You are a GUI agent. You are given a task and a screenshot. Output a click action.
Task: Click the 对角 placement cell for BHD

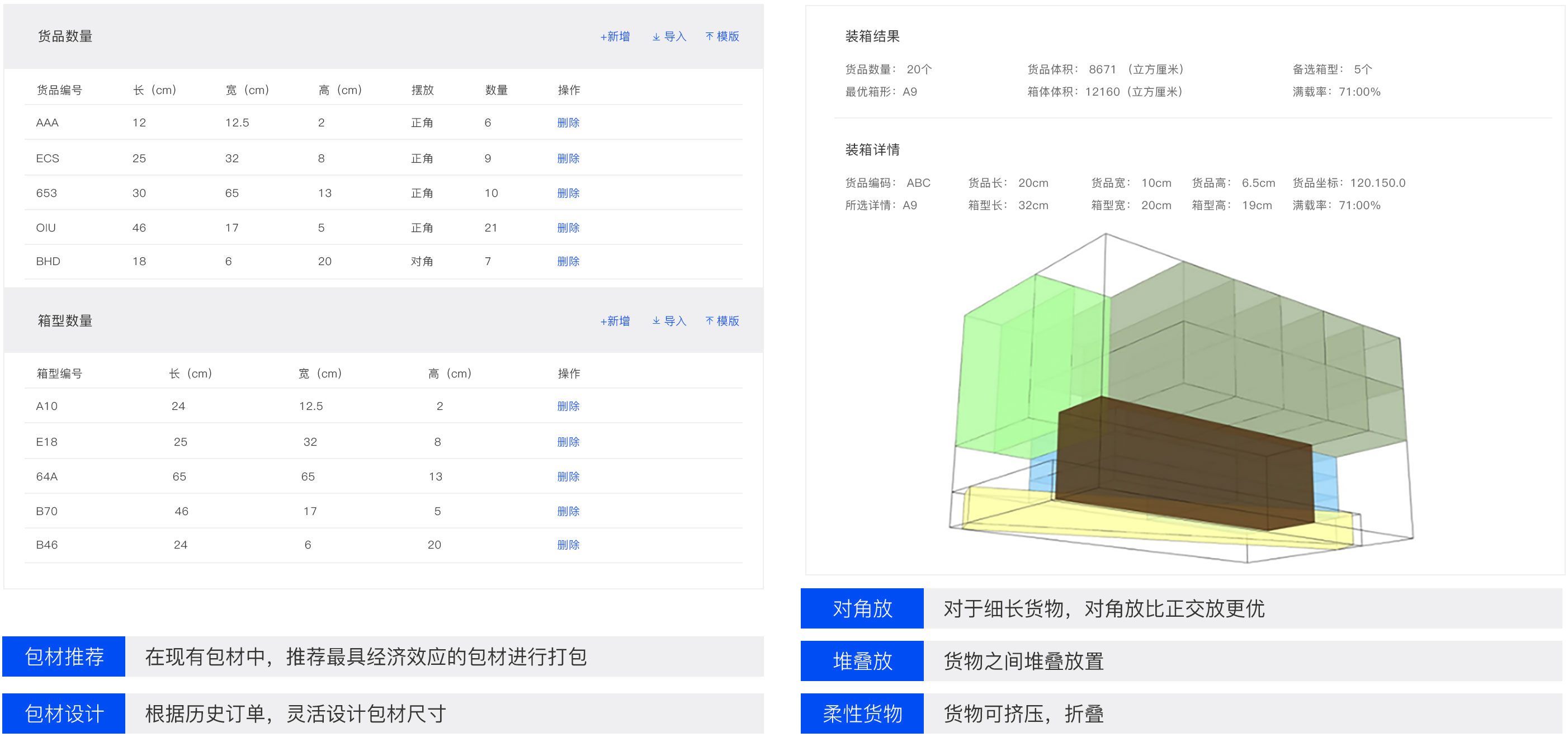pyautogui.click(x=422, y=261)
